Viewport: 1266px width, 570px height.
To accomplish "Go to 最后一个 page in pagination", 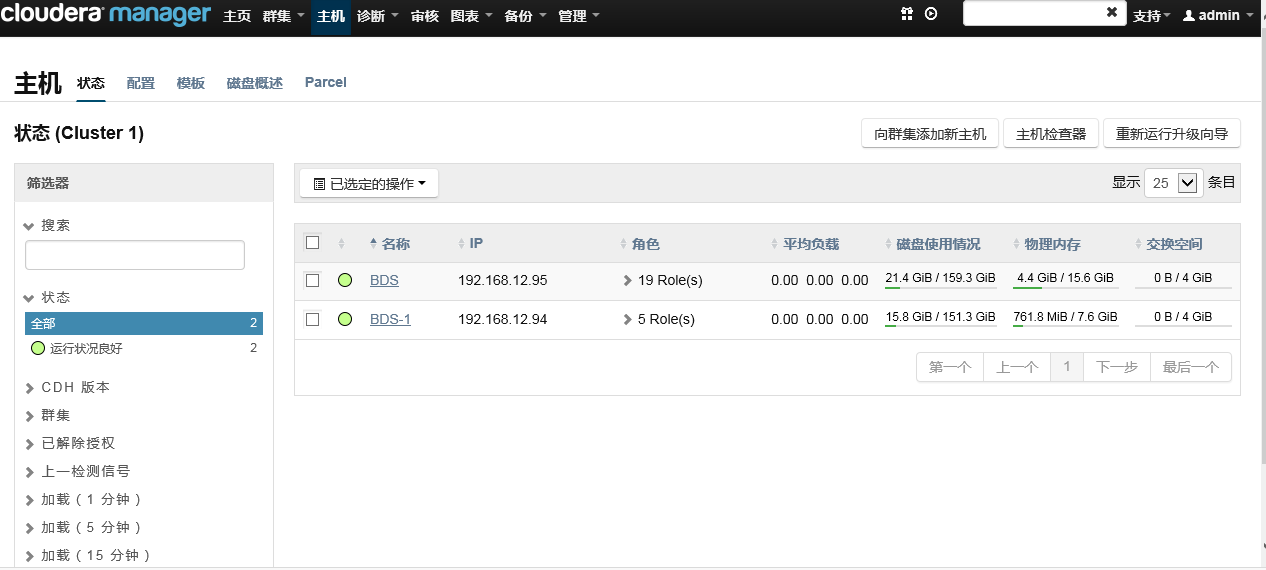I will click(x=1191, y=367).
